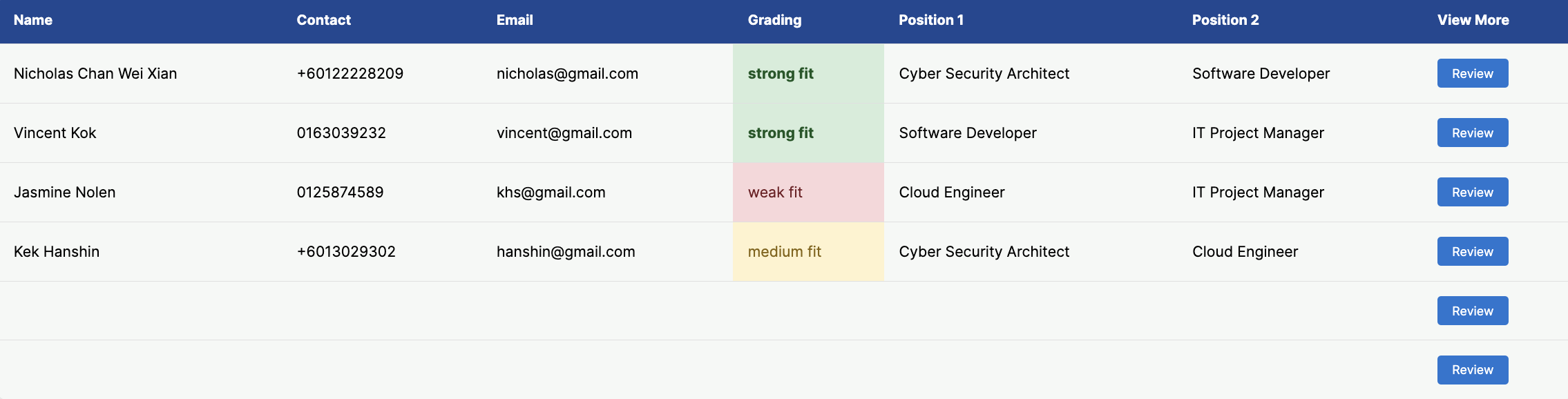Screen dimensions: 1568x399
Task: Select the Position 1 column header
Action: point(931,20)
